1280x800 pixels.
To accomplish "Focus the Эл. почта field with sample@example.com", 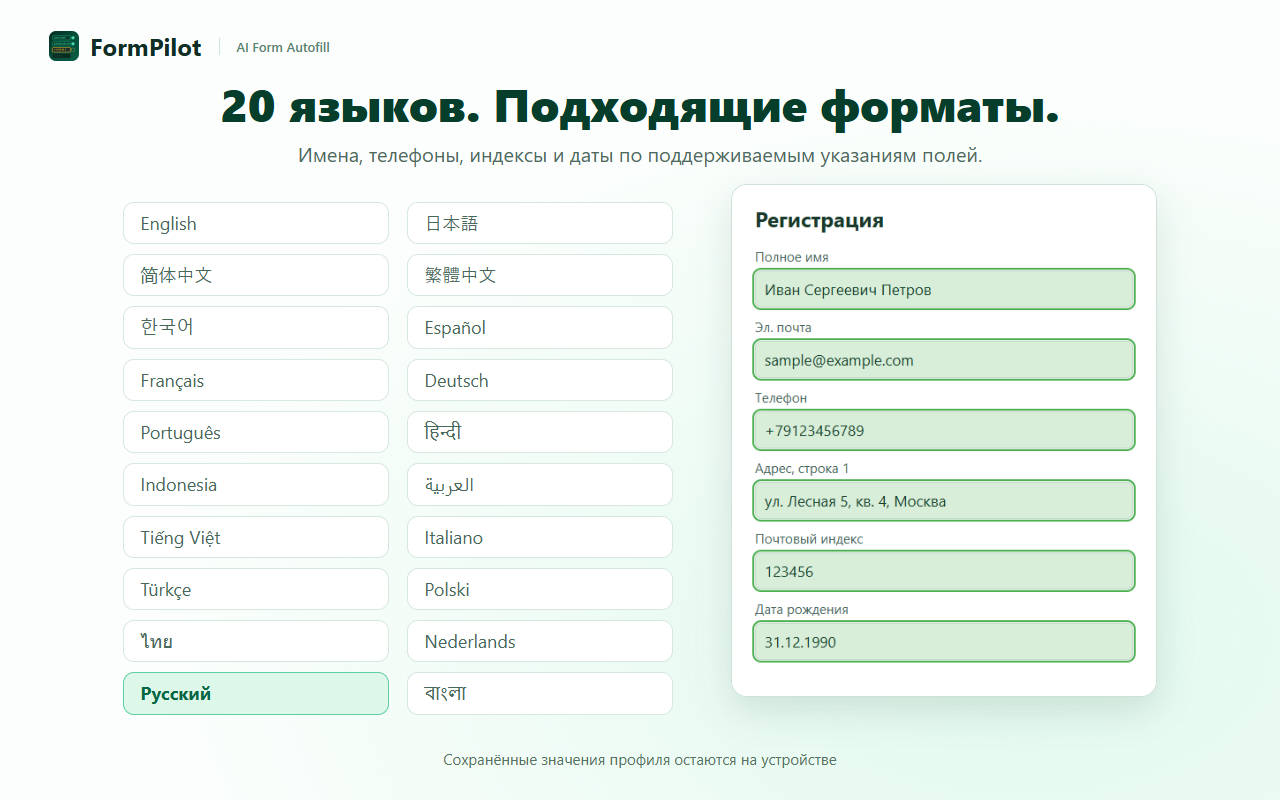I will pos(944,360).
